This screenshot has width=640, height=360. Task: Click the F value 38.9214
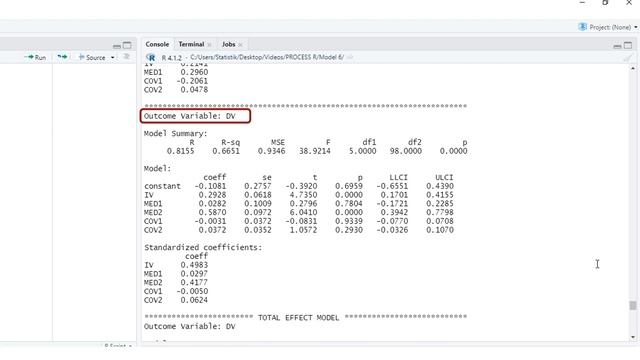point(315,151)
